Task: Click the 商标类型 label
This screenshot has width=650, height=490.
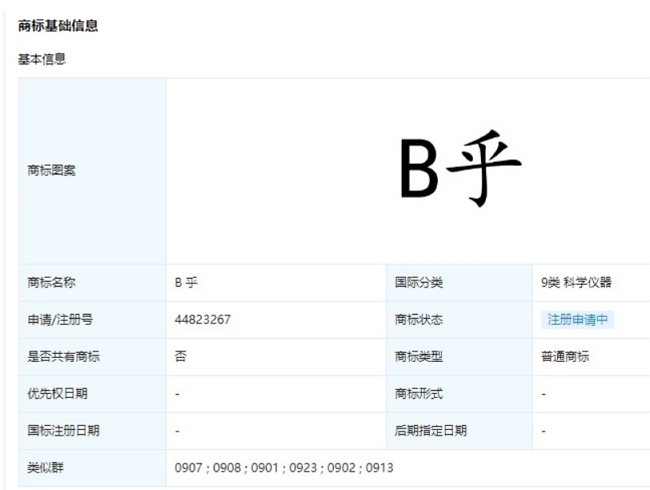Action: 419,357
